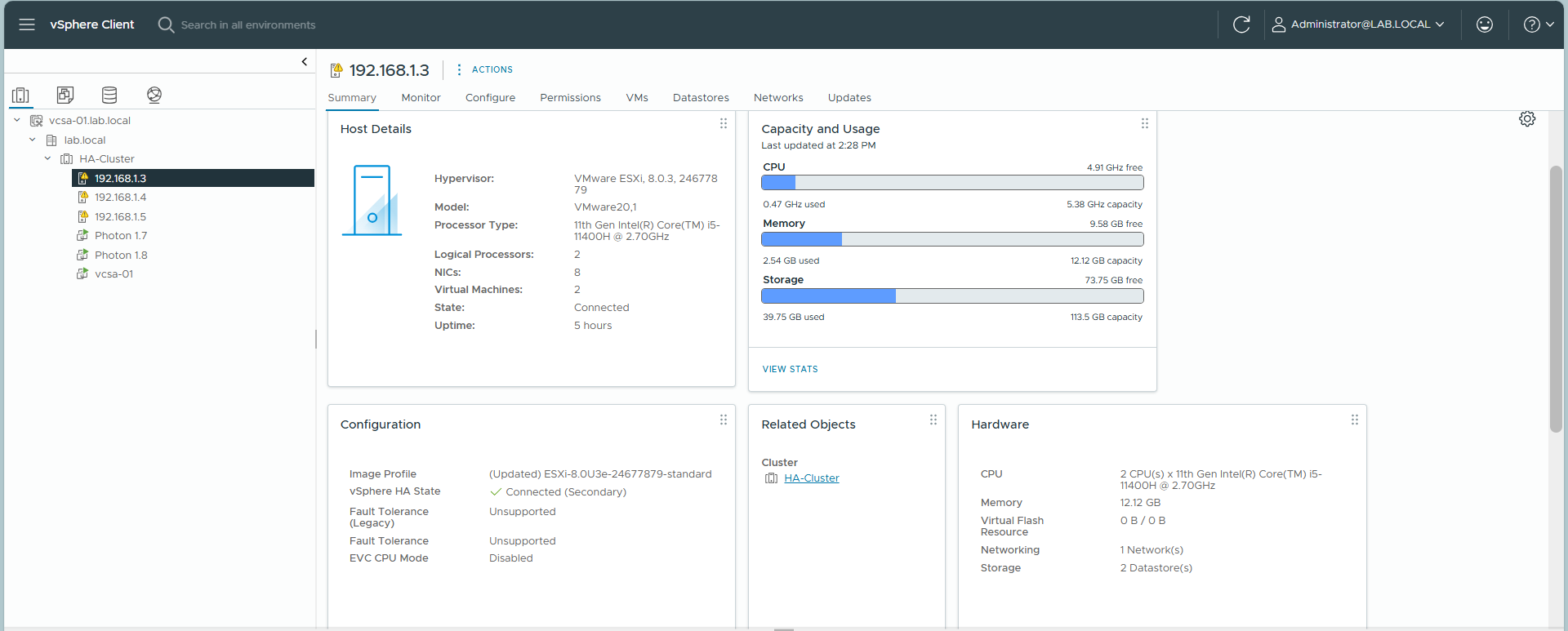Click the refresh icon in top bar
The width and height of the screenshot is (1568, 631).
pos(1241,24)
